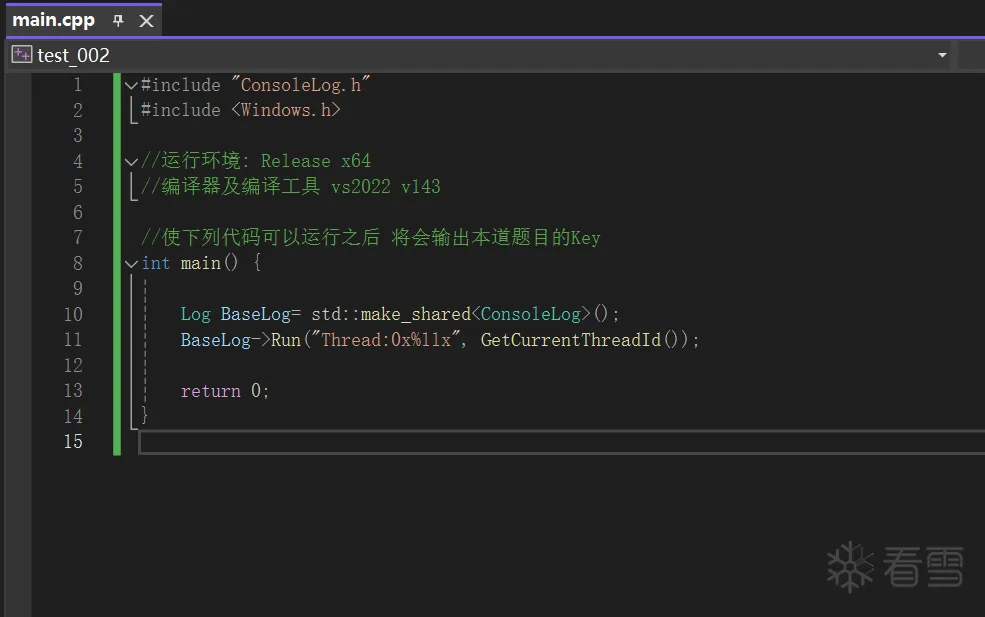The width and height of the screenshot is (985, 617).
Task: Collapse the comment block at line 4
Action: [x=131, y=162]
